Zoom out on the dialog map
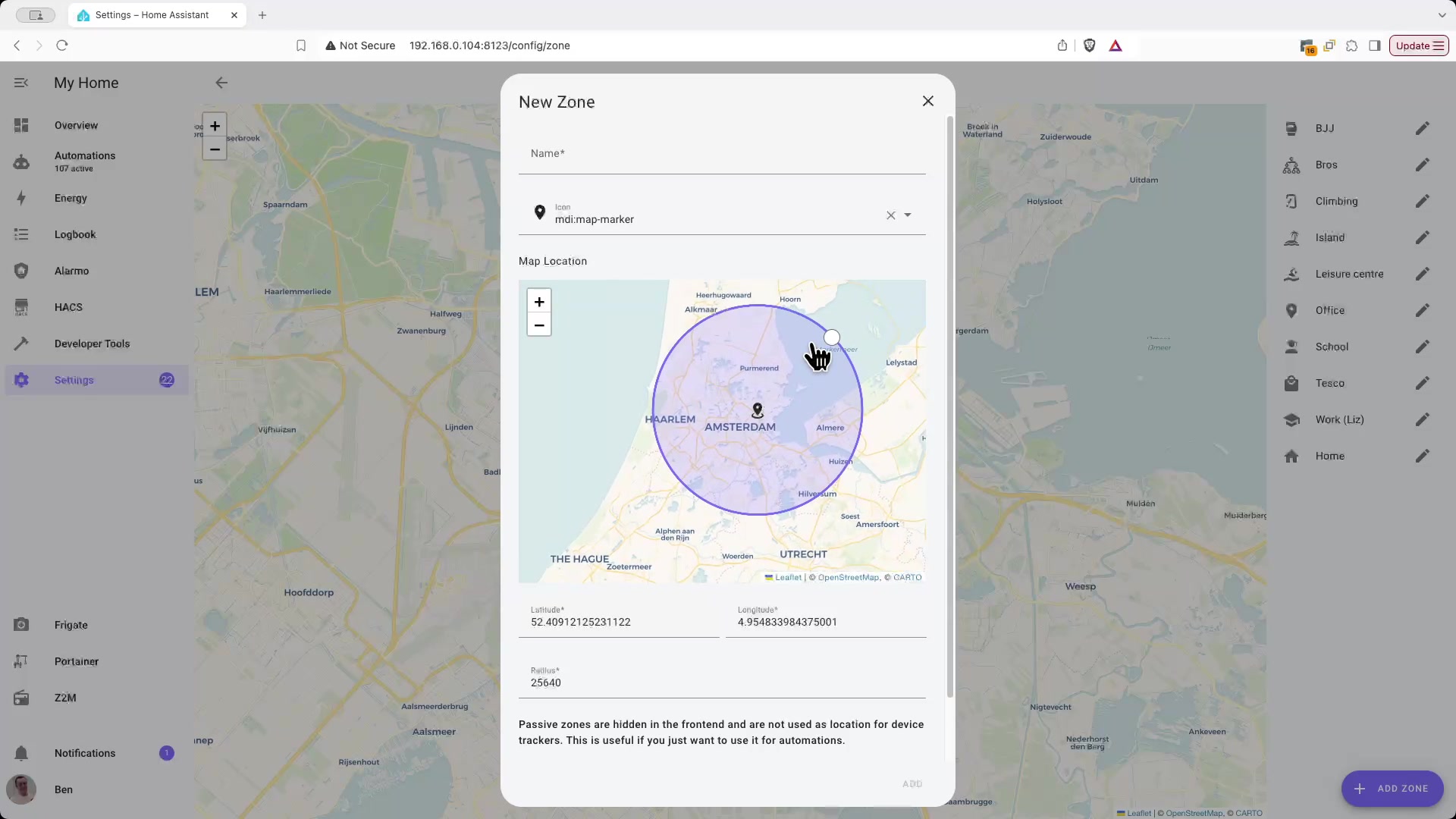Screen dimensions: 1456x819 pyautogui.click(x=539, y=325)
